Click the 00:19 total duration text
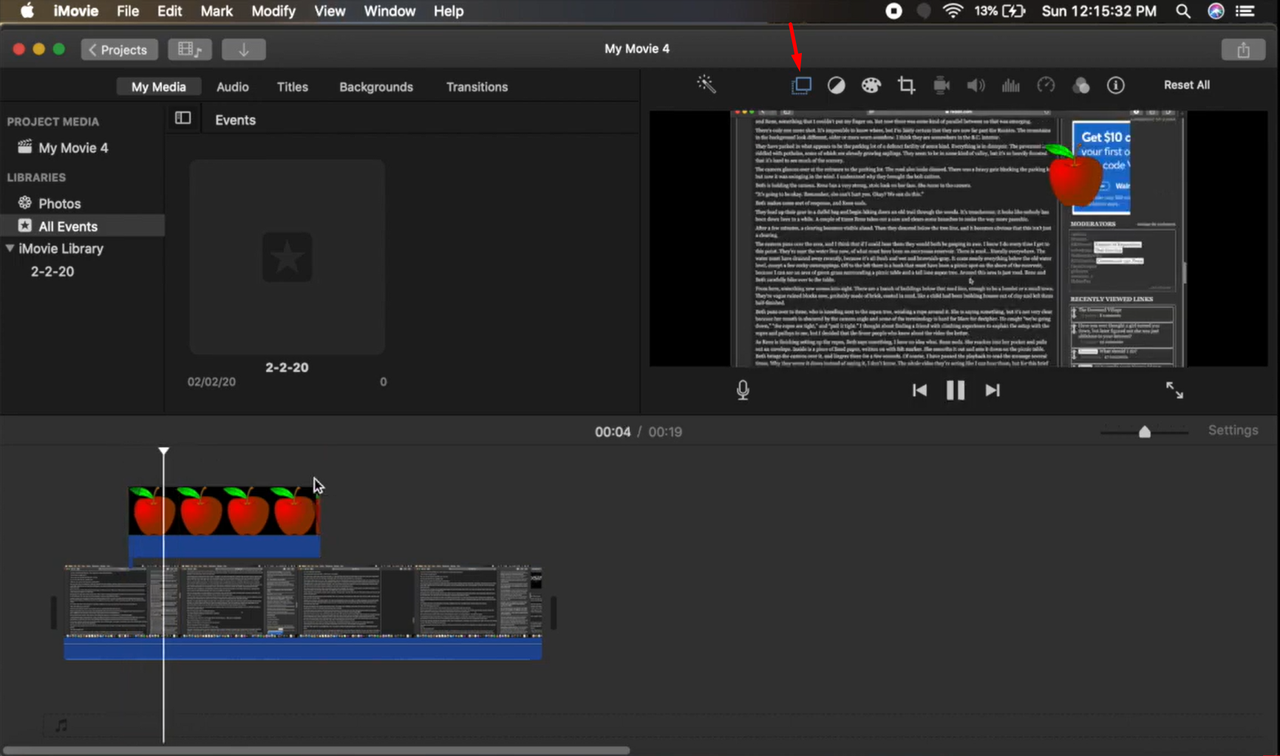 tap(665, 432)
